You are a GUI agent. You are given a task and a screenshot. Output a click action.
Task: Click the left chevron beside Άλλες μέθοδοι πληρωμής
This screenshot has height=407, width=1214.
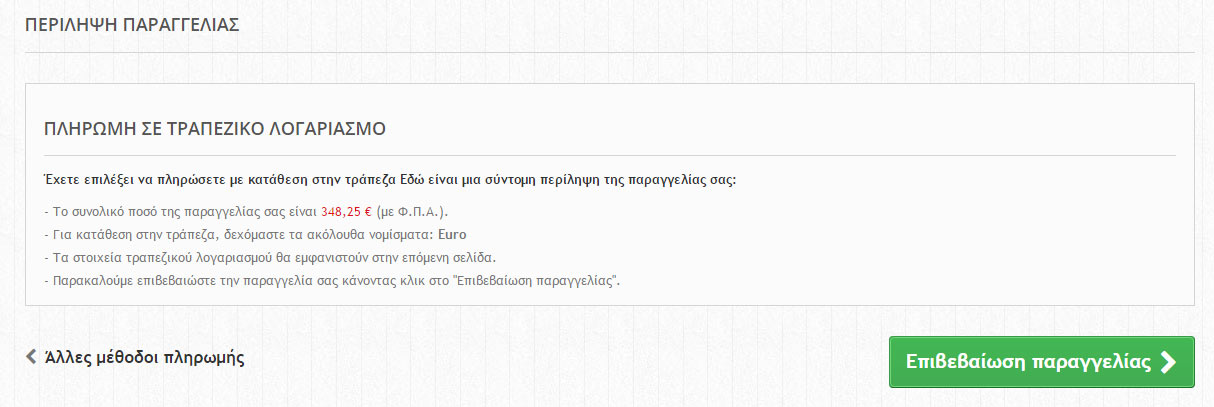pyautogui.click(x=32, y=357)
